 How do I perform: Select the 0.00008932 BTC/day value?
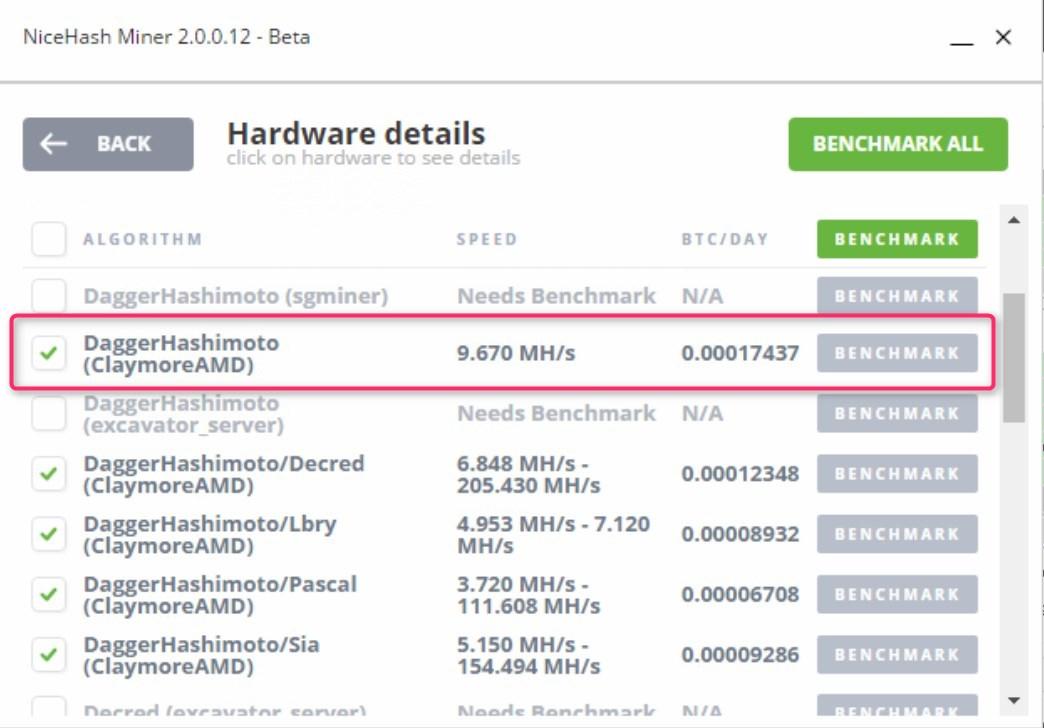tap(740, 534)
